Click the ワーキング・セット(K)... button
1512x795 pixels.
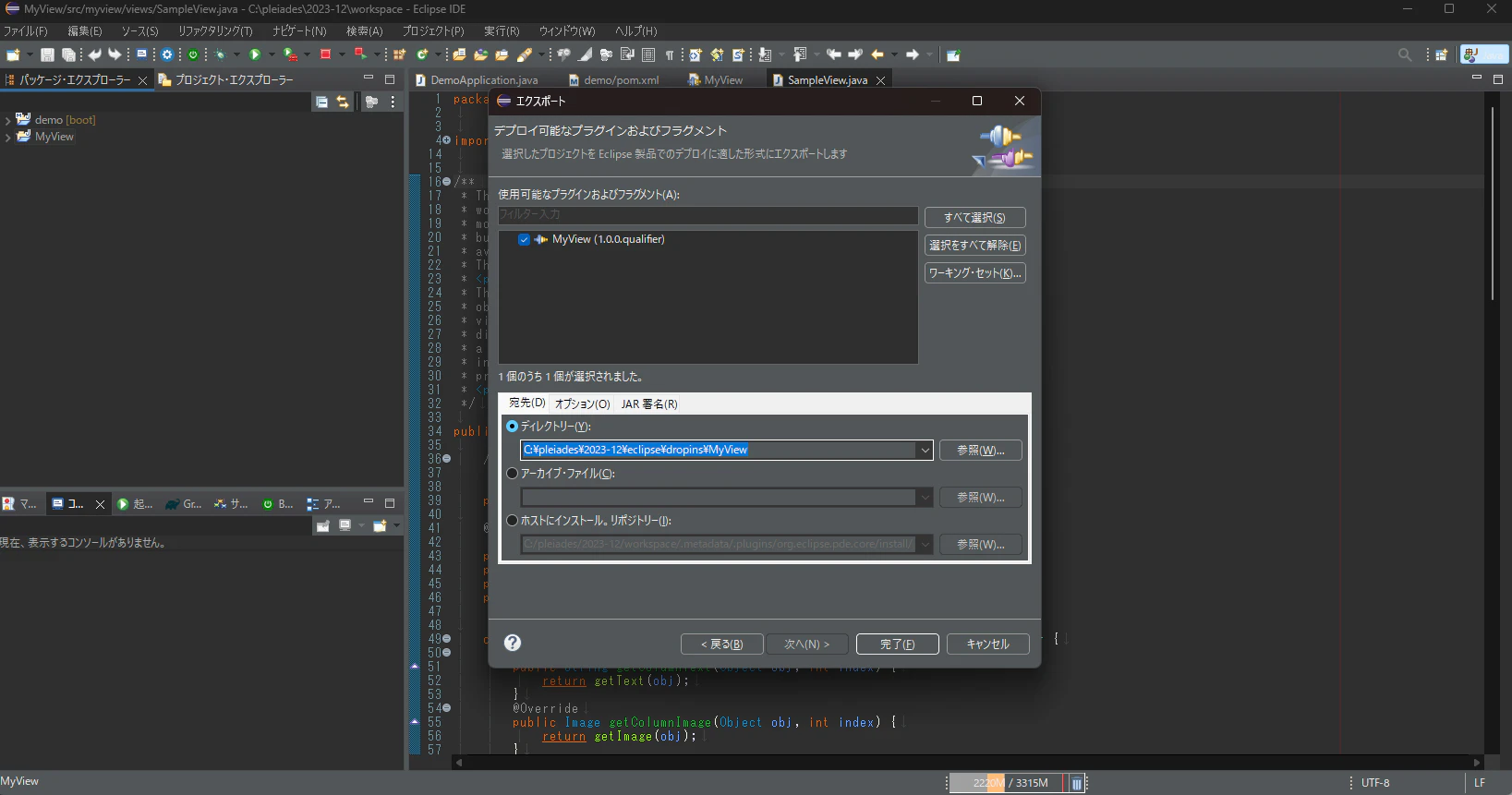click(x=974, y=273)
